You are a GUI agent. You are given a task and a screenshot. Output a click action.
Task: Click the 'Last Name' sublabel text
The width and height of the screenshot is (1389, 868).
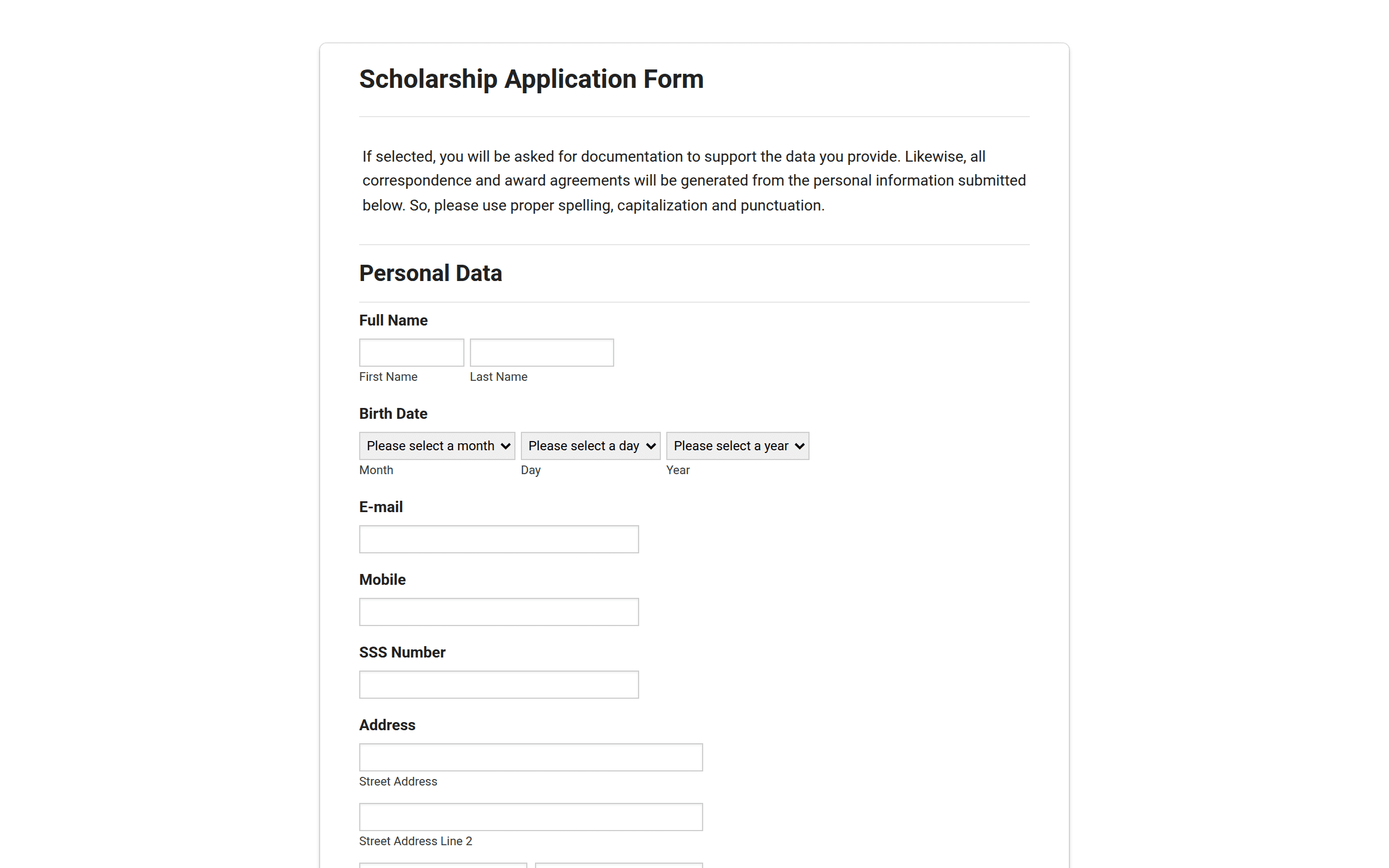[499, 376]
